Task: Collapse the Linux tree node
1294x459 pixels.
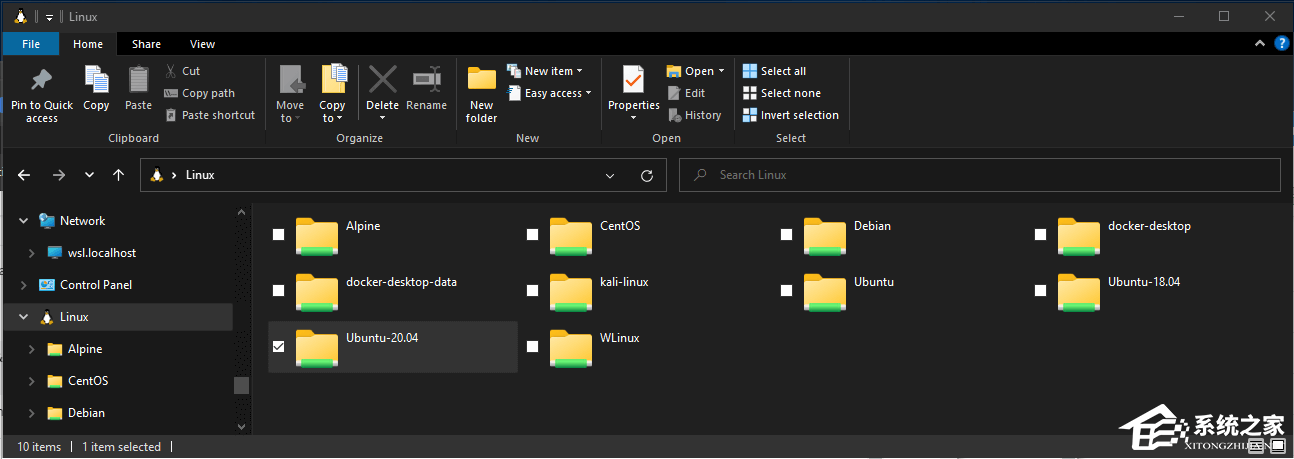Action: [x=23, y=317]
